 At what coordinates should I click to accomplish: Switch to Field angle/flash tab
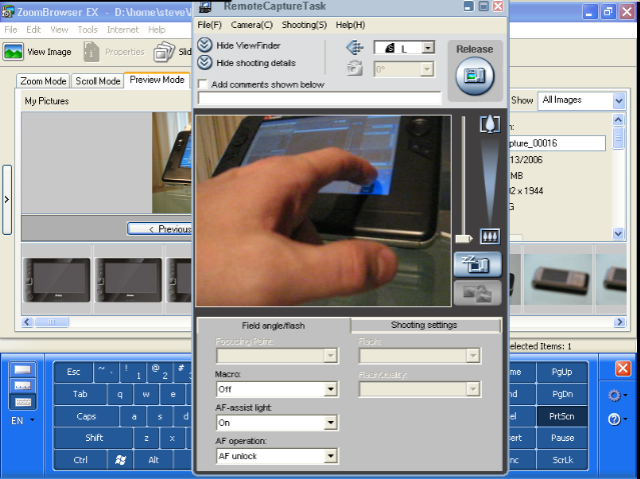coord(273,325)
